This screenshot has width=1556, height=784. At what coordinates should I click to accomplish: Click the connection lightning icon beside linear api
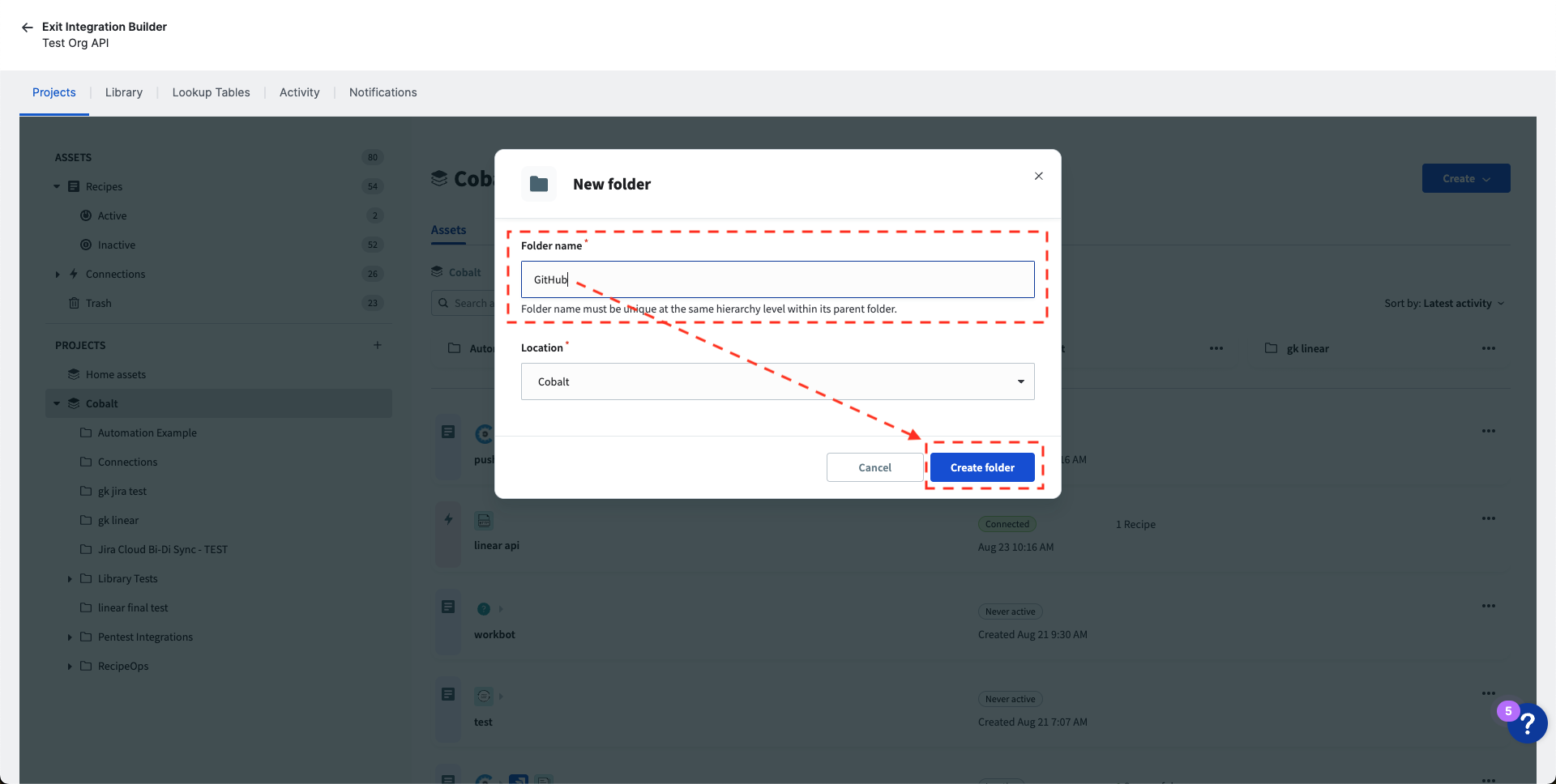[x=448, y=519]
